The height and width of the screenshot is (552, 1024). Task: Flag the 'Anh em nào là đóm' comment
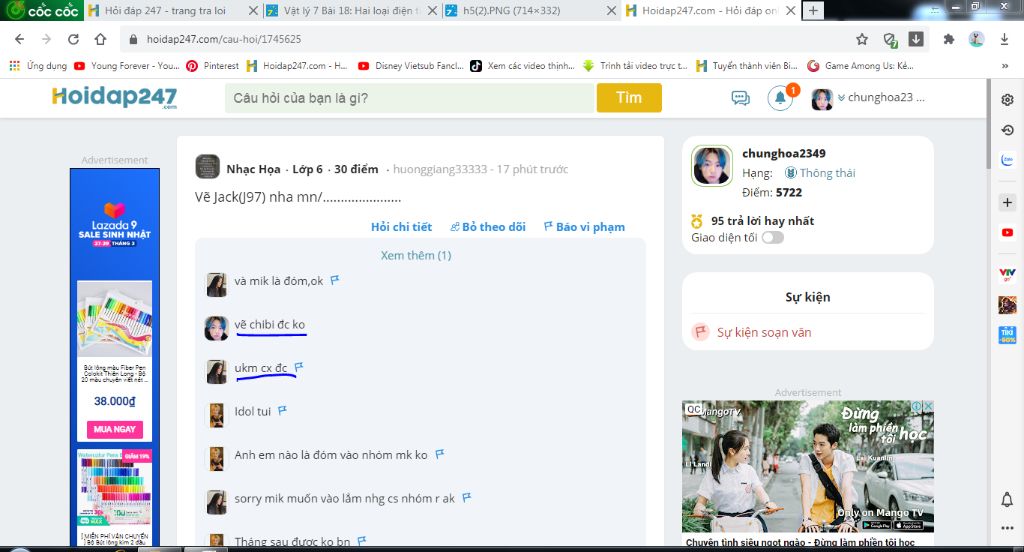point(440,454)
